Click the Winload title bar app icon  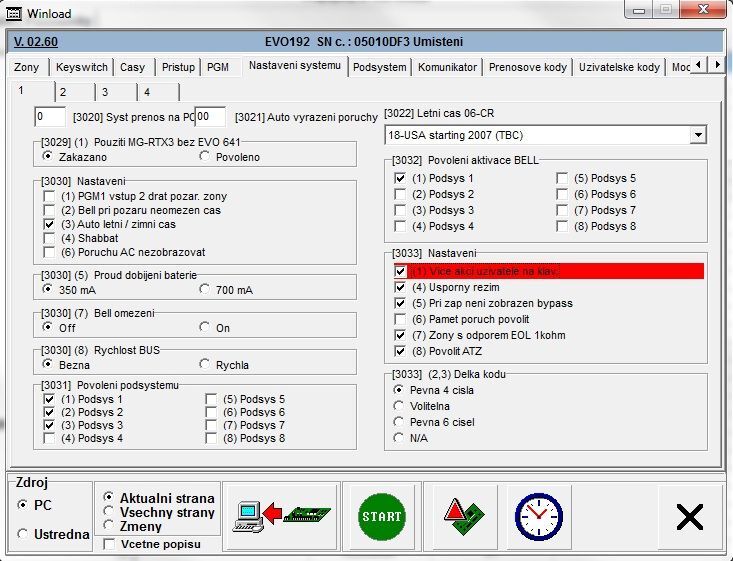click(14, 13)
